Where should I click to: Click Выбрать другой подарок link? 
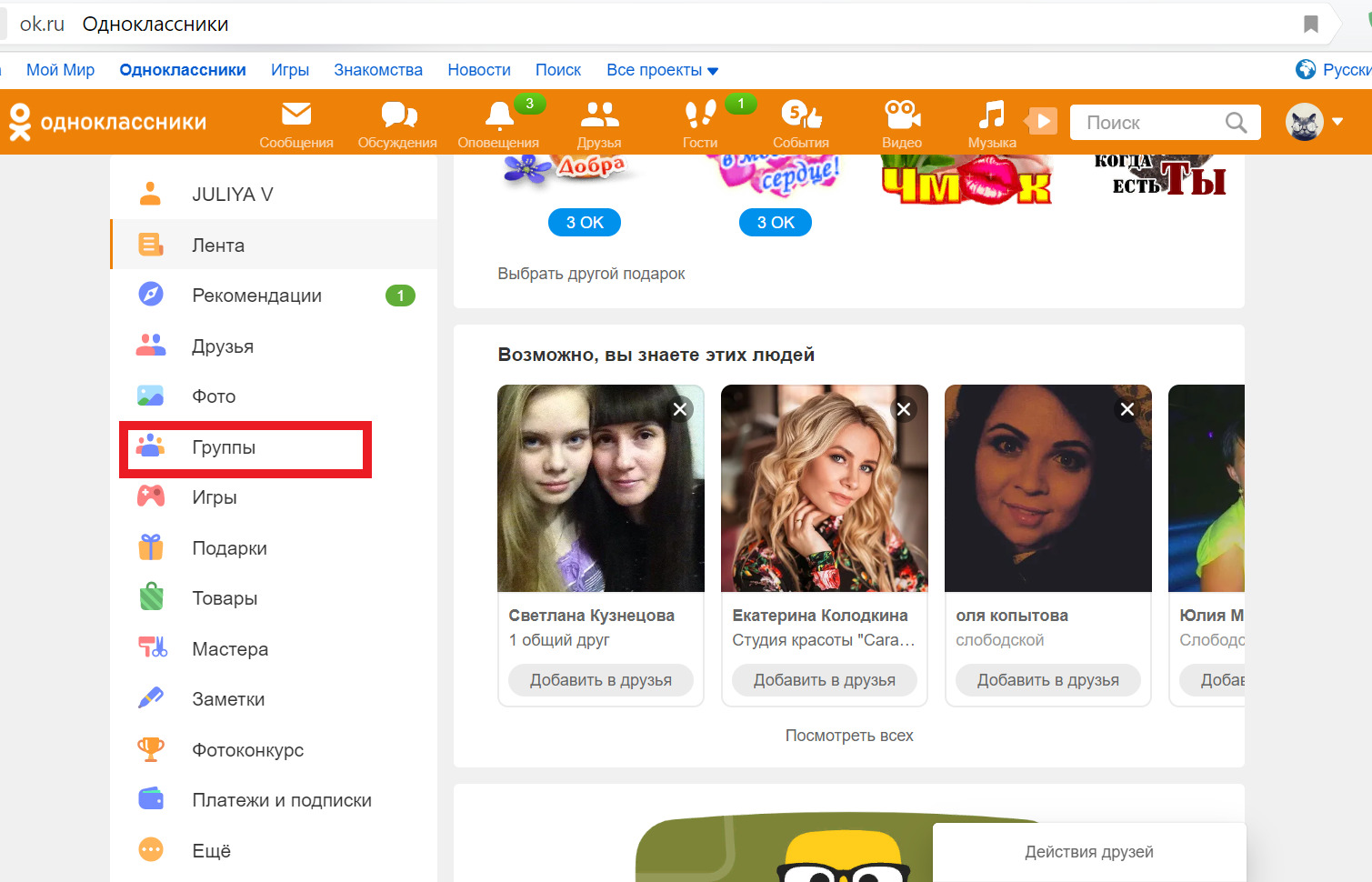(x=591, y=274)
